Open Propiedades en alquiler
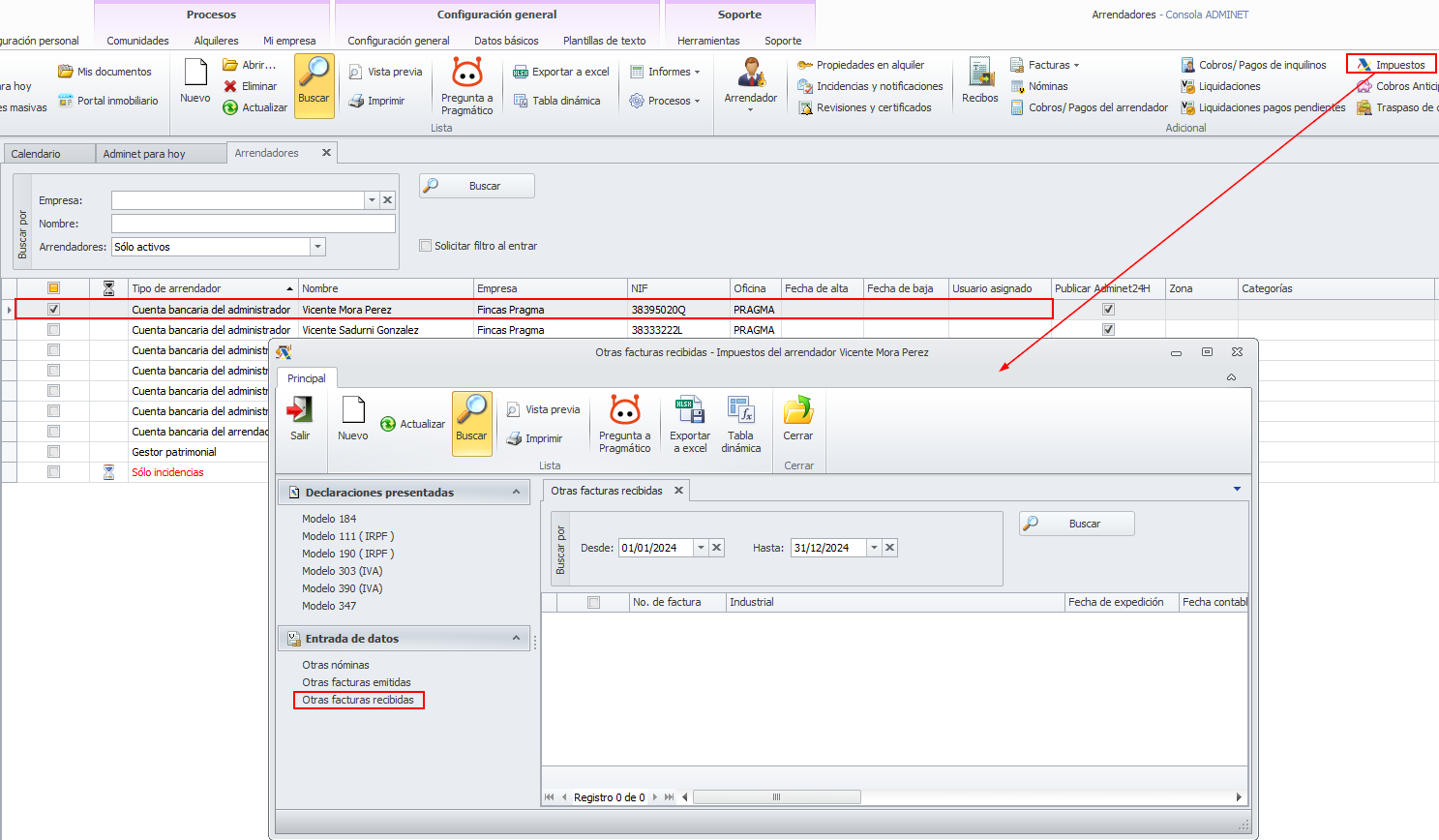 tap(860, 65)
